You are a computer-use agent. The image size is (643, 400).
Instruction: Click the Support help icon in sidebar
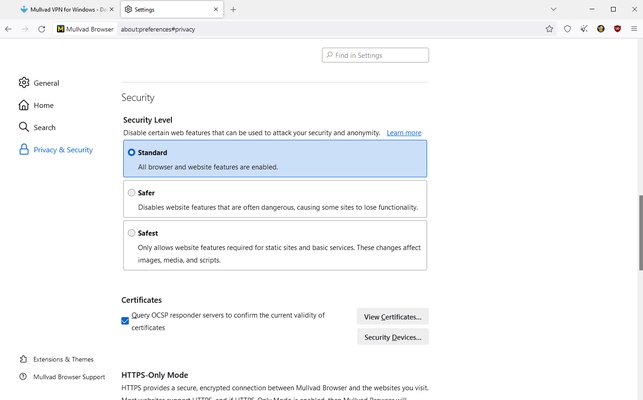tap(23, 377)
